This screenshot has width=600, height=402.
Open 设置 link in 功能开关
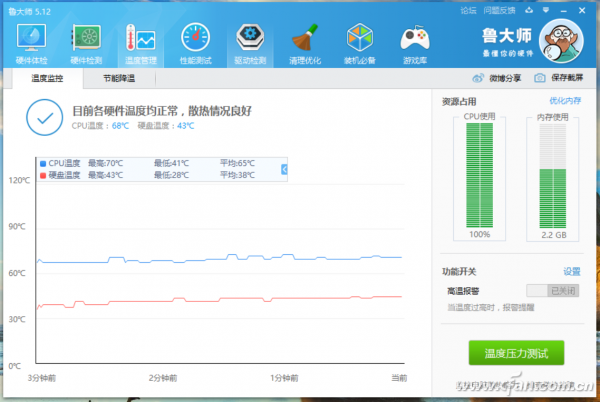572,272
